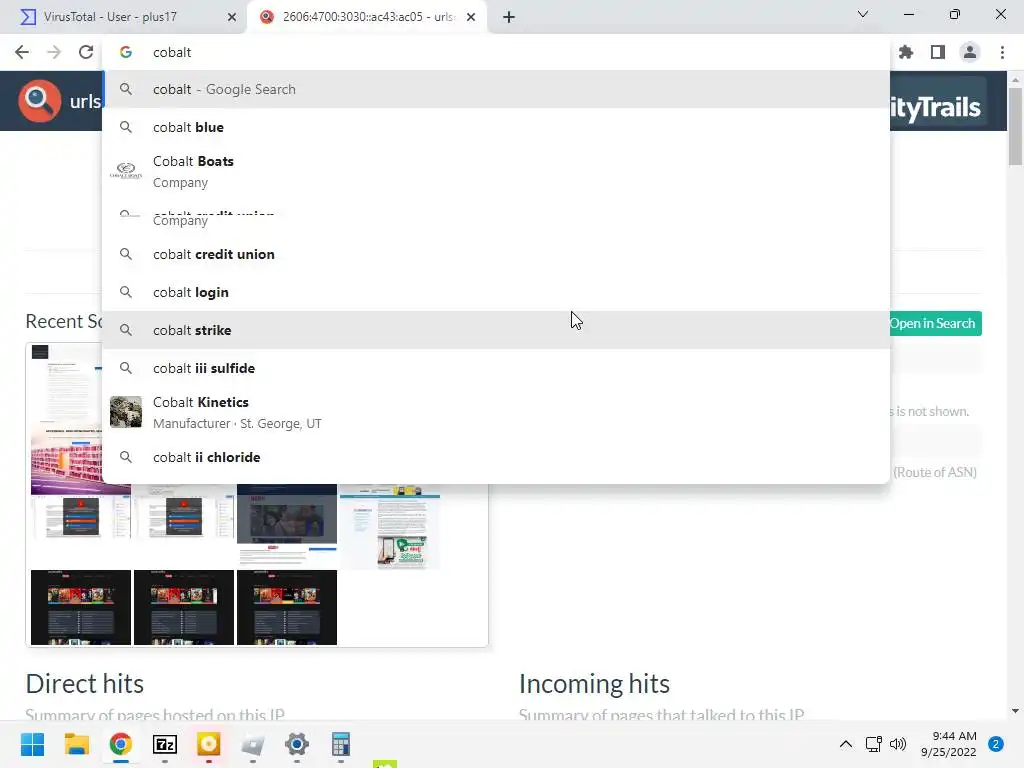
Task: Open the Calculator taskbar icon
Action: (x=340, y=744)
